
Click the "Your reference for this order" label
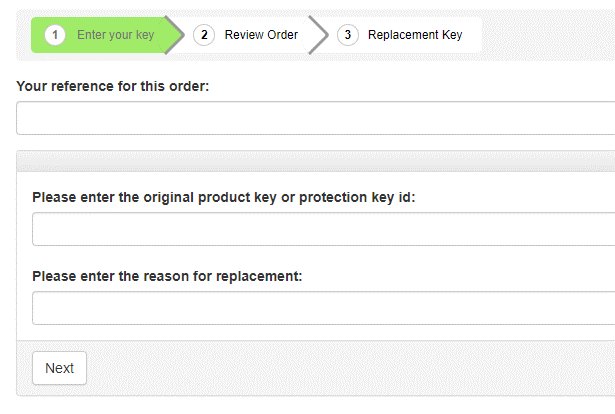(112, 86)
